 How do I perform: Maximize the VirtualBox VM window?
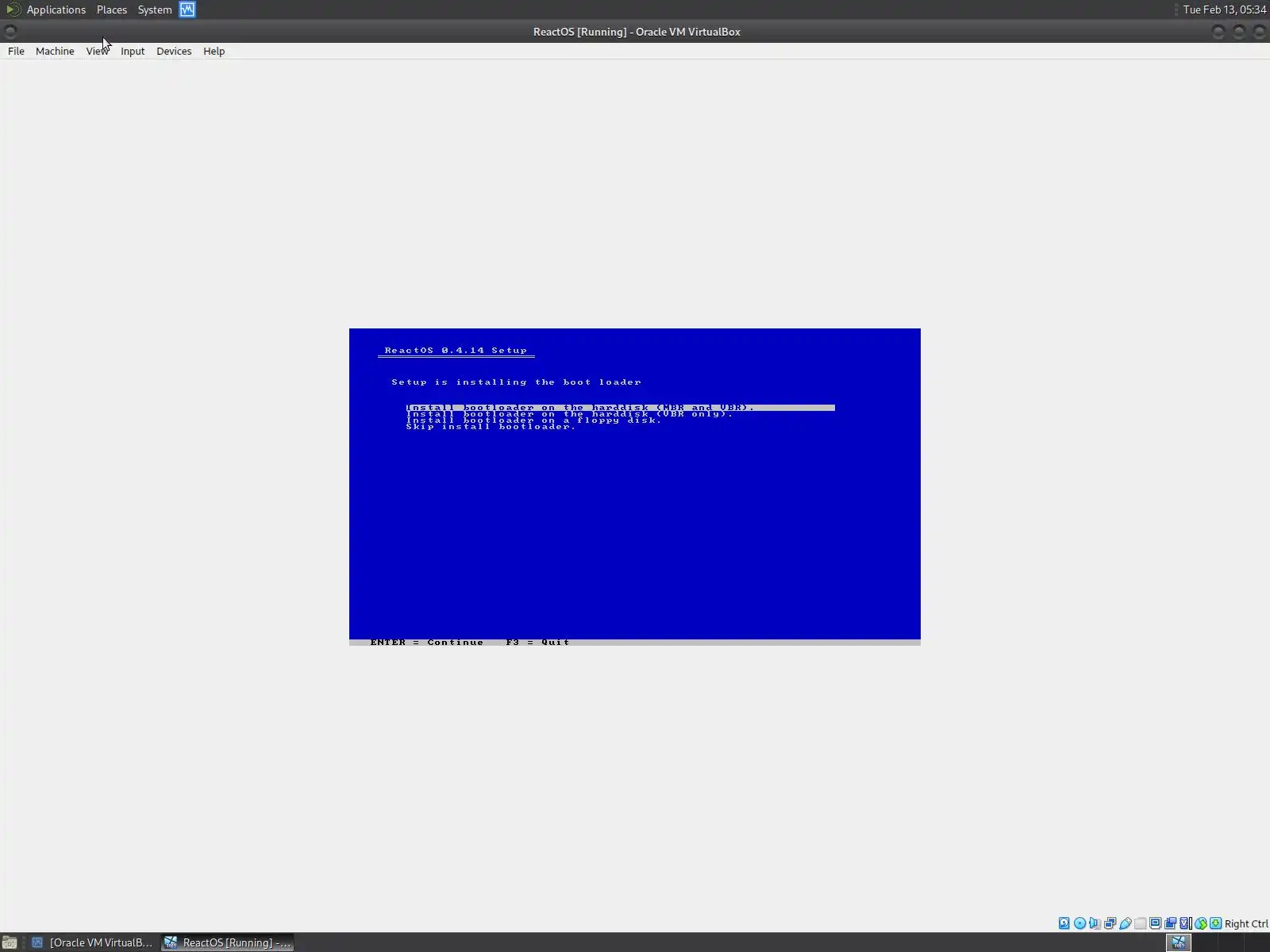point(1239,32)
